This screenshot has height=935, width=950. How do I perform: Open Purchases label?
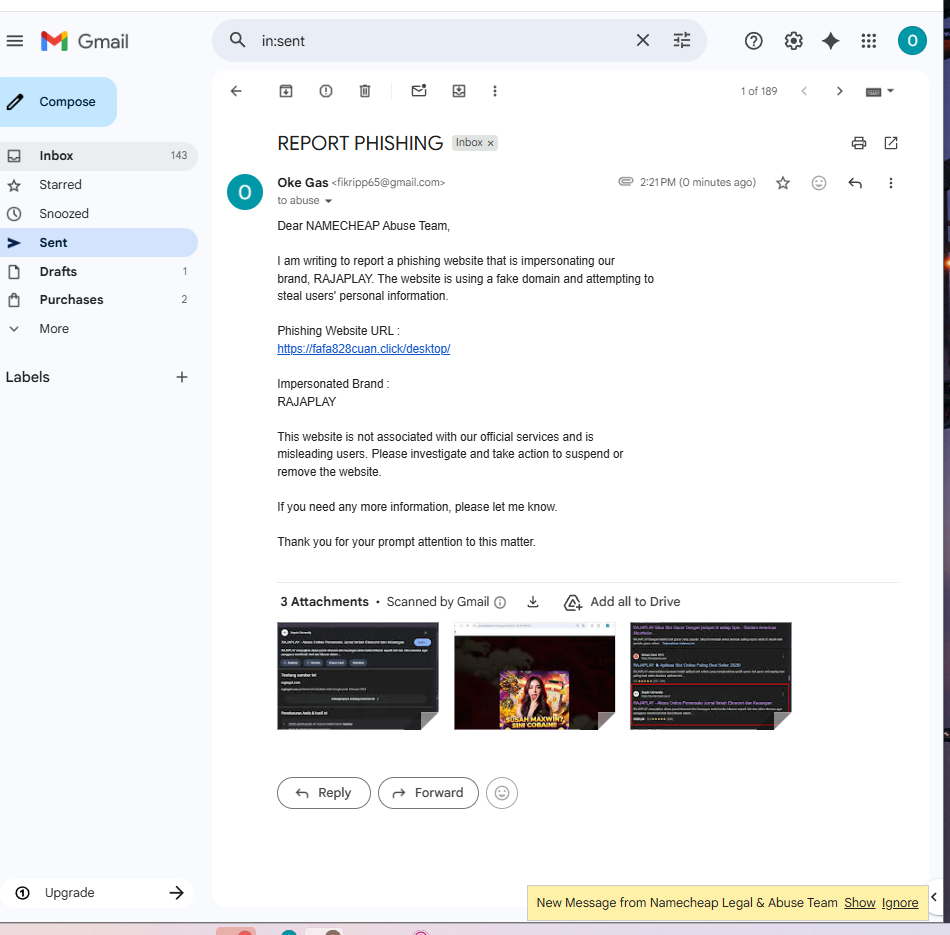99,300
